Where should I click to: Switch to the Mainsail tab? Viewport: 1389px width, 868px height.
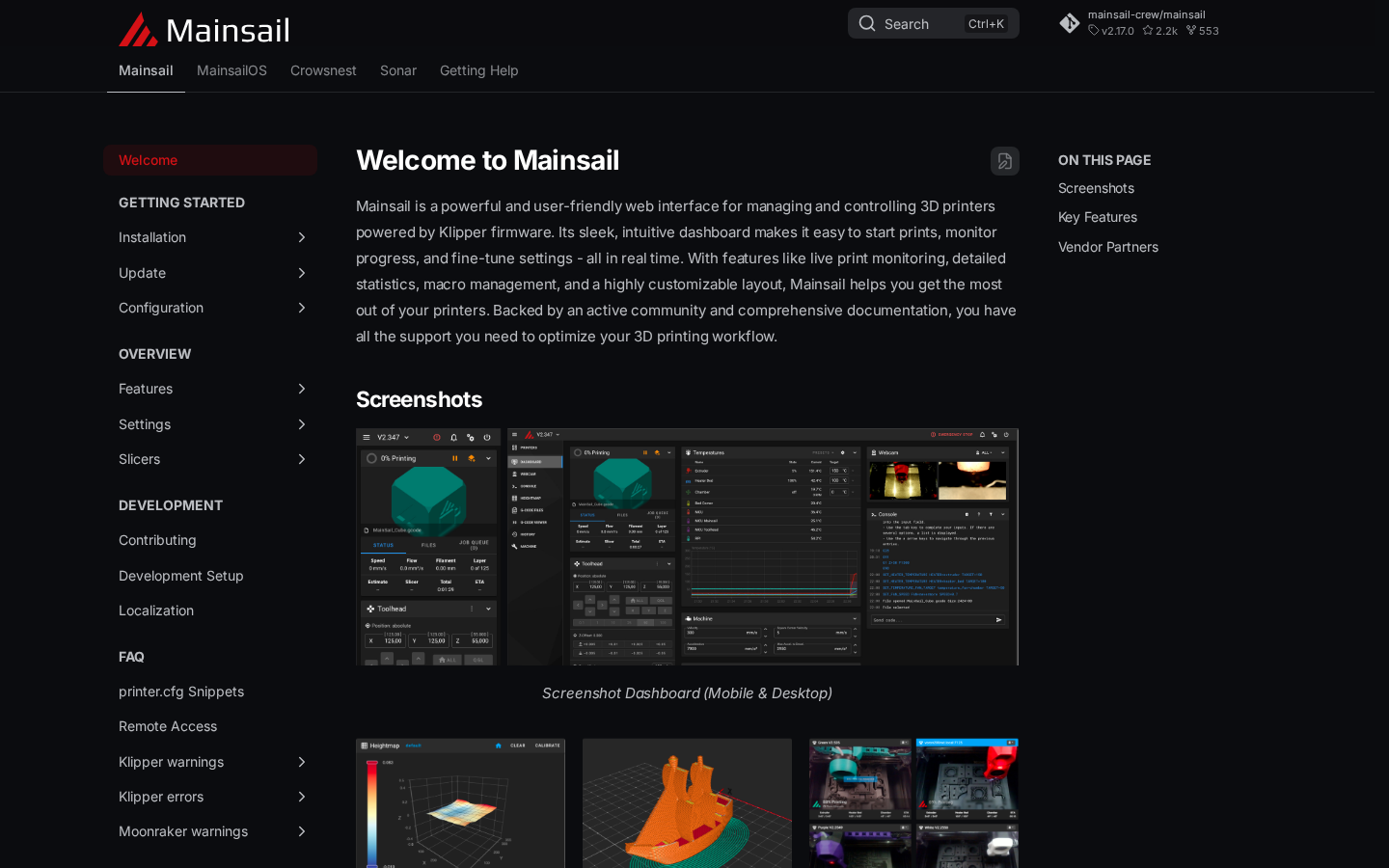coord(146,70)
